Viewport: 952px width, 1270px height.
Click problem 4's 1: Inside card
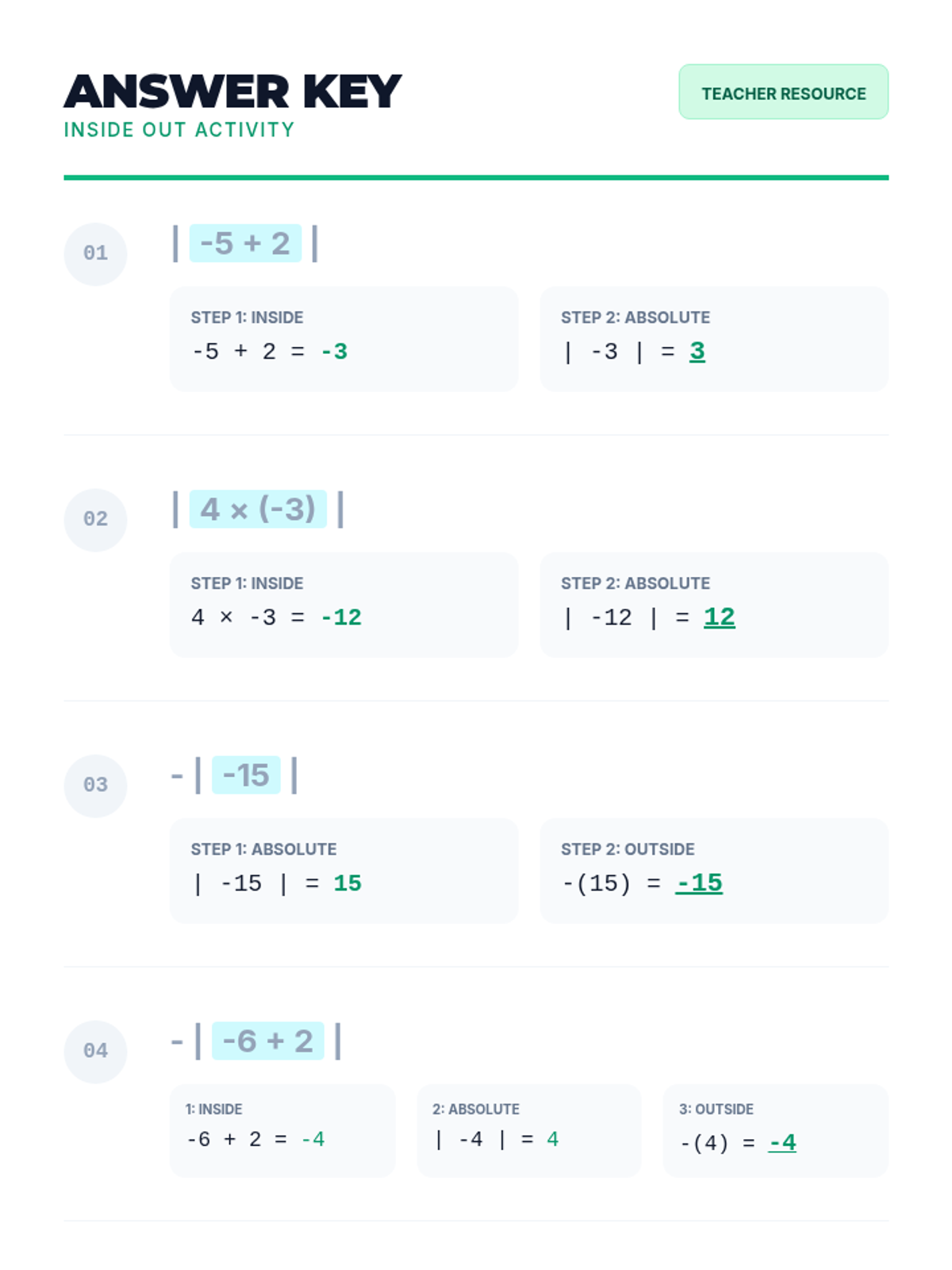pyautogui.click(x=282, y=1130)
